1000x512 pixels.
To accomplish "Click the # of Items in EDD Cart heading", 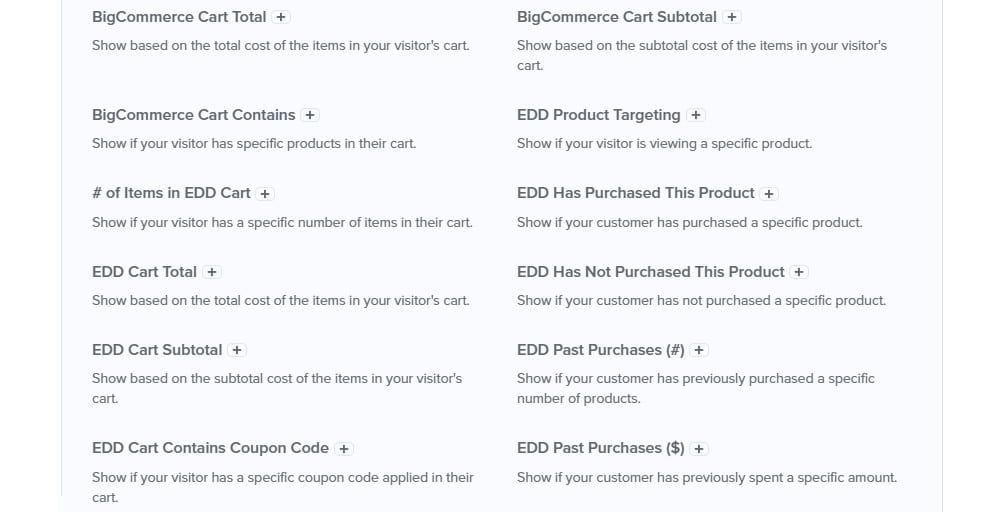I will tap(171, 193).
